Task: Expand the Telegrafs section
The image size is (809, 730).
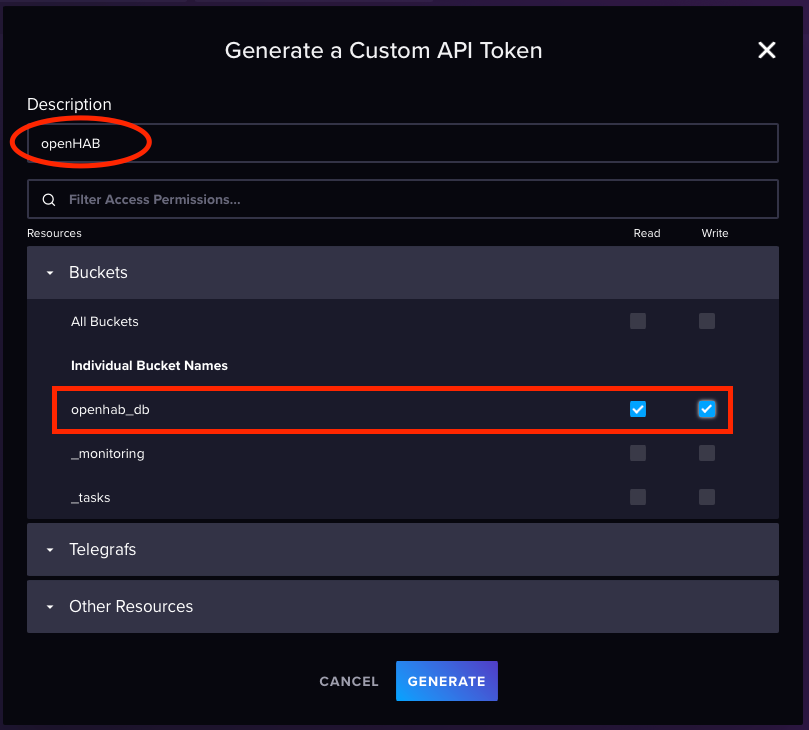Action: pos(50,550)
